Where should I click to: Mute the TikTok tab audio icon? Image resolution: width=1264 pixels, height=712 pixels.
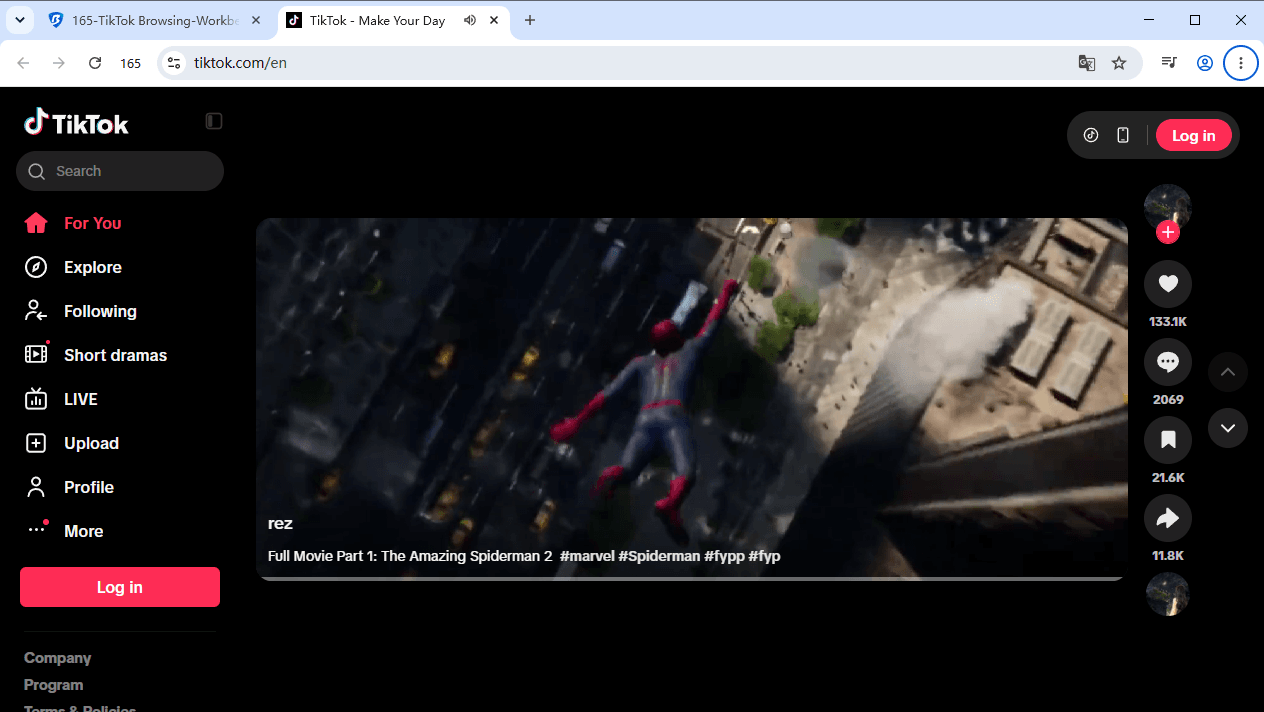pyautogui.click(x=471, y=20)
